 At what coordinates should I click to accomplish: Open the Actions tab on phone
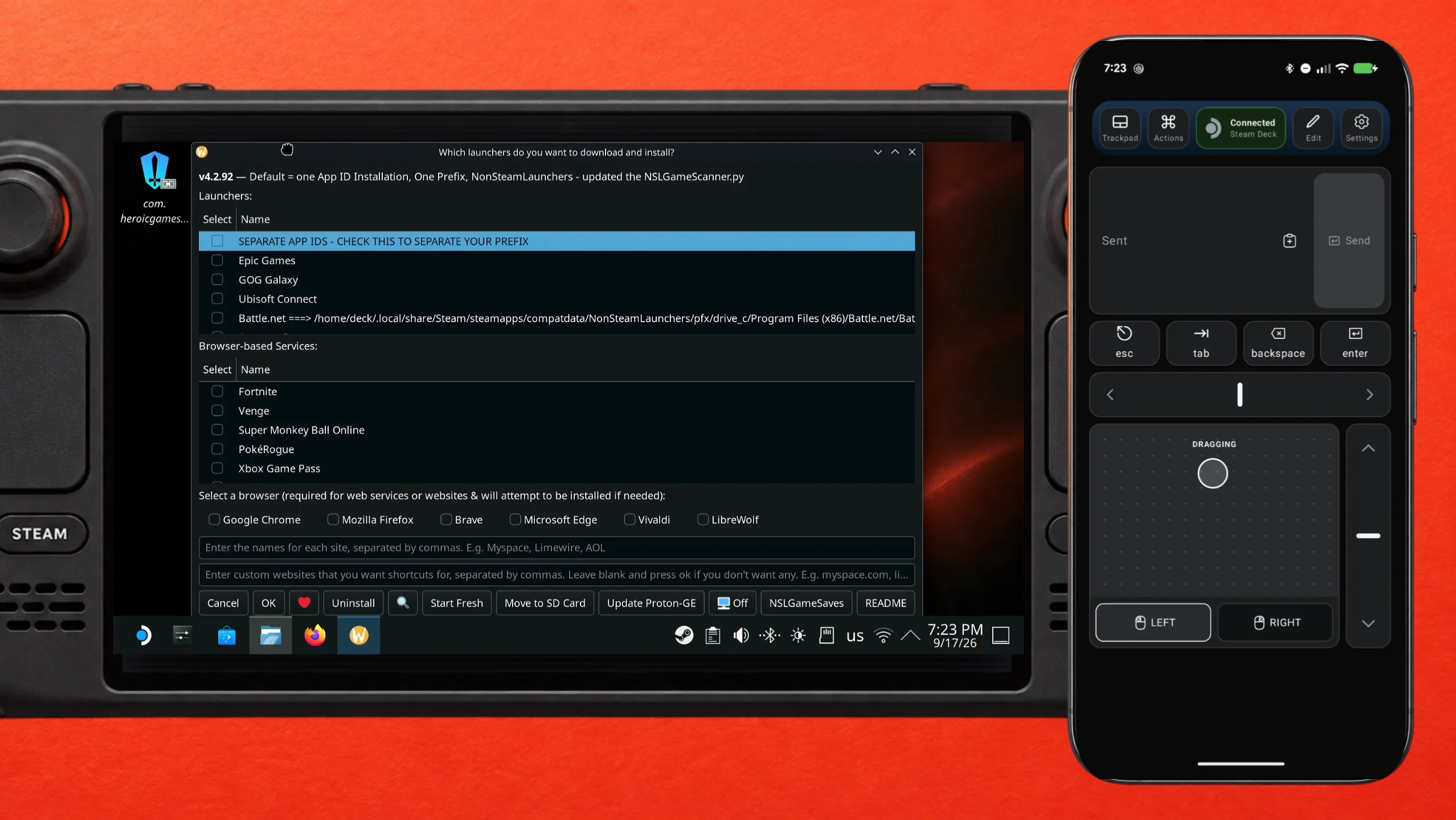click(1168, 128)
